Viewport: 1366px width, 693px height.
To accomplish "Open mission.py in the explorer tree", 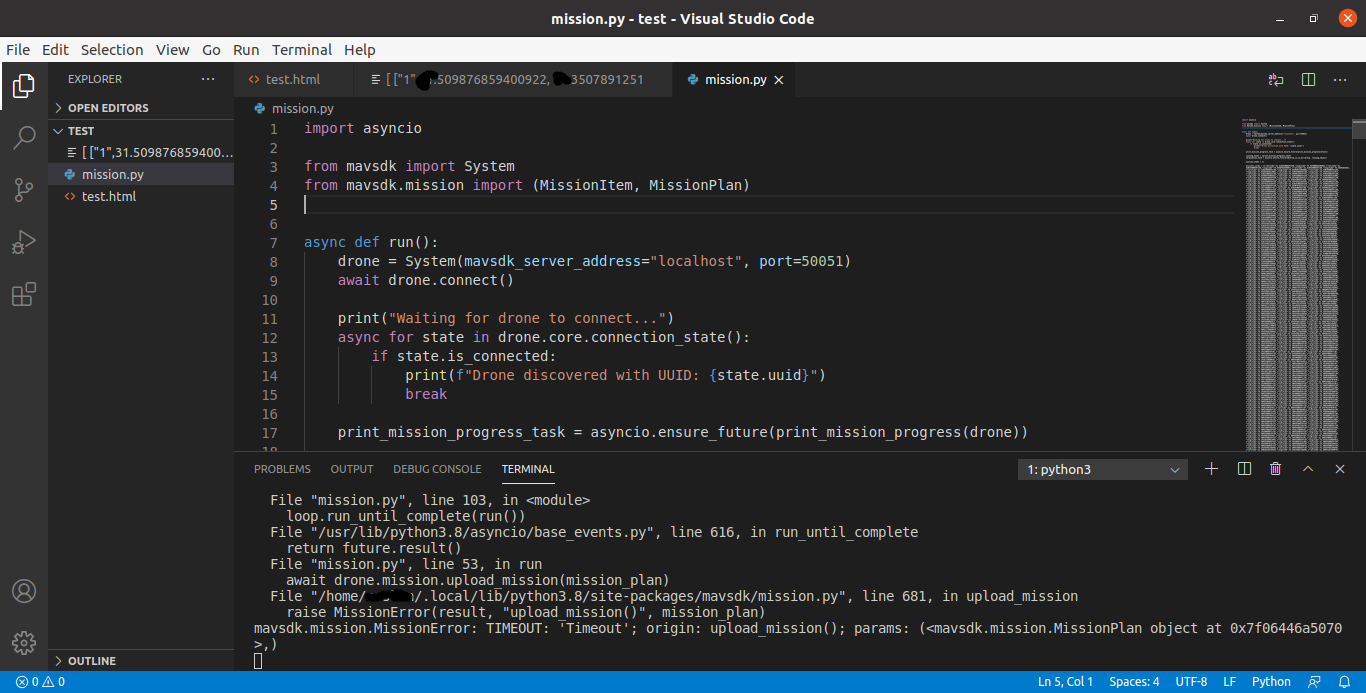I will 141,174.
